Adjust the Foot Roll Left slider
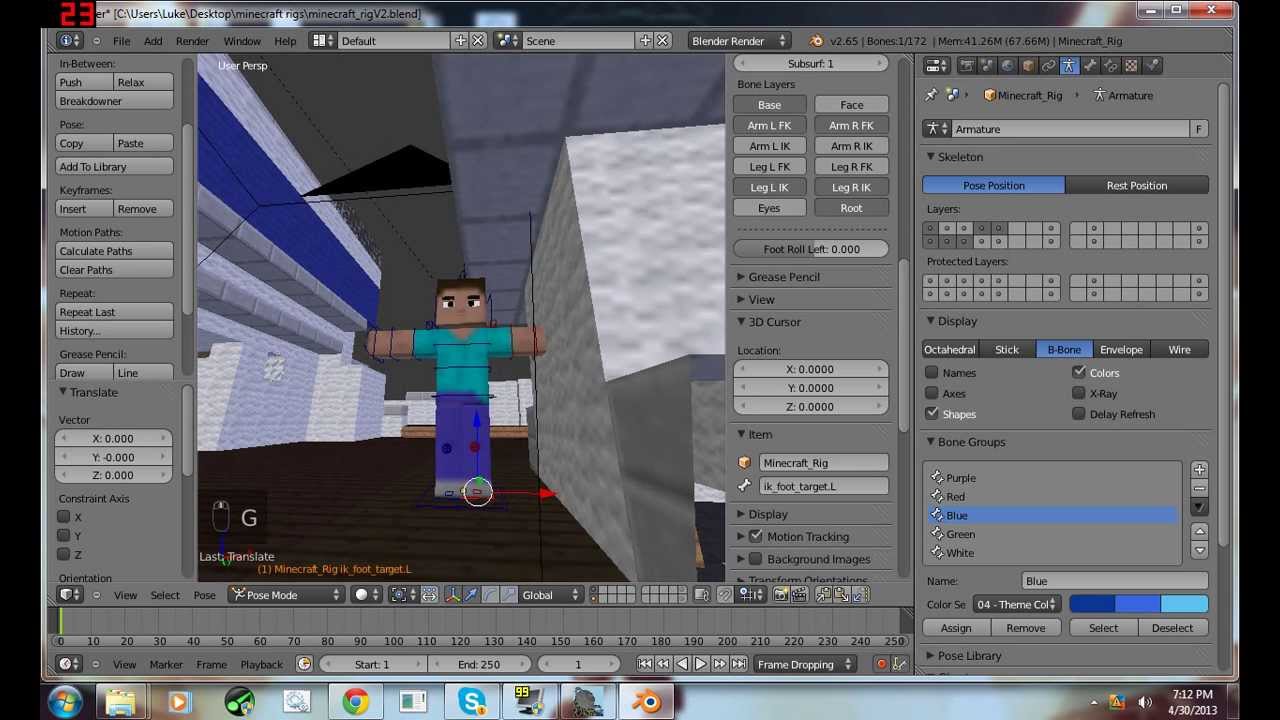 [811, 249]
